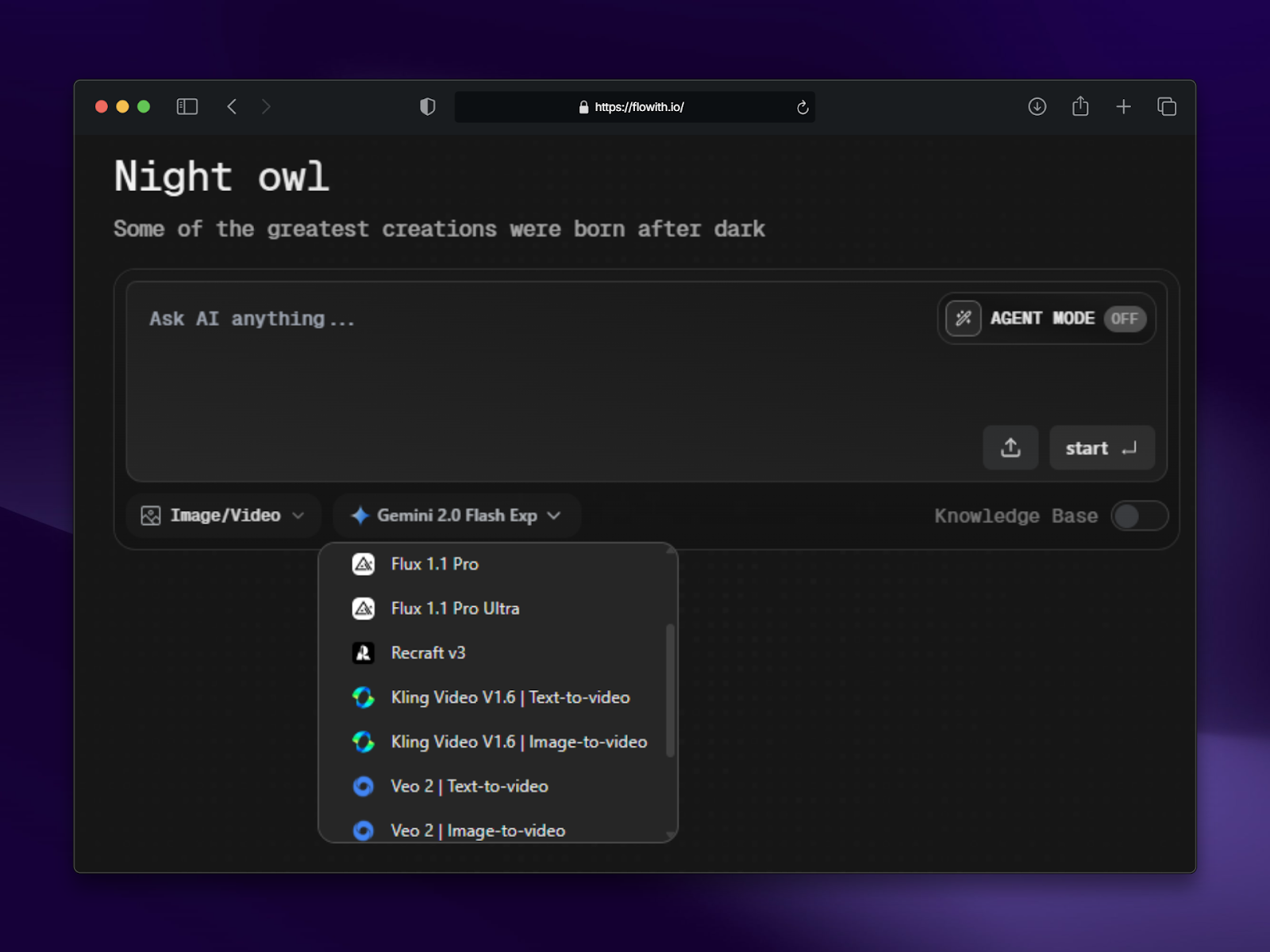1270x952 pixels.
Task: Reload the page with refresh icon
Action: 802,107
